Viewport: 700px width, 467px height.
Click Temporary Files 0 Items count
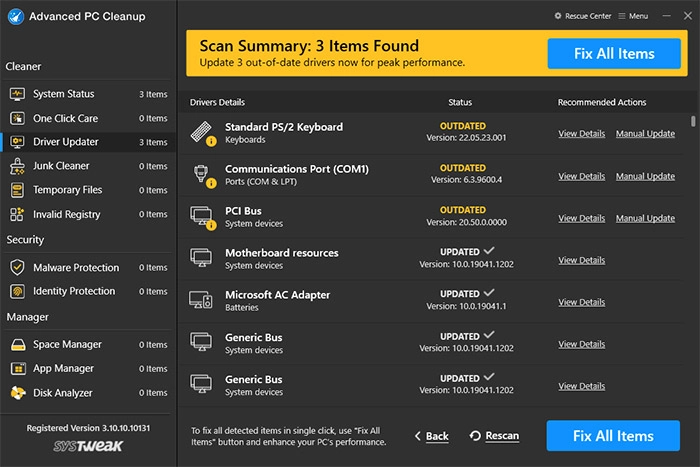(153, 190)
